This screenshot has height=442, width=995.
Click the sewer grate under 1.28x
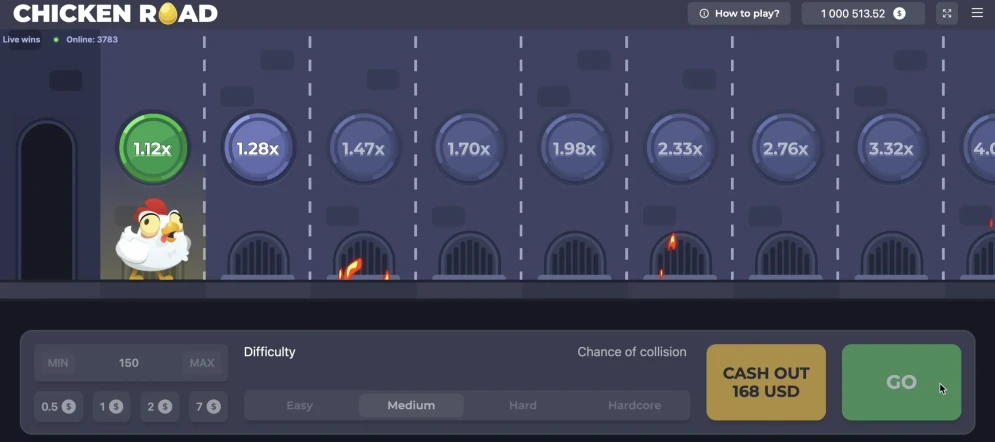click(x=258, y=256)
